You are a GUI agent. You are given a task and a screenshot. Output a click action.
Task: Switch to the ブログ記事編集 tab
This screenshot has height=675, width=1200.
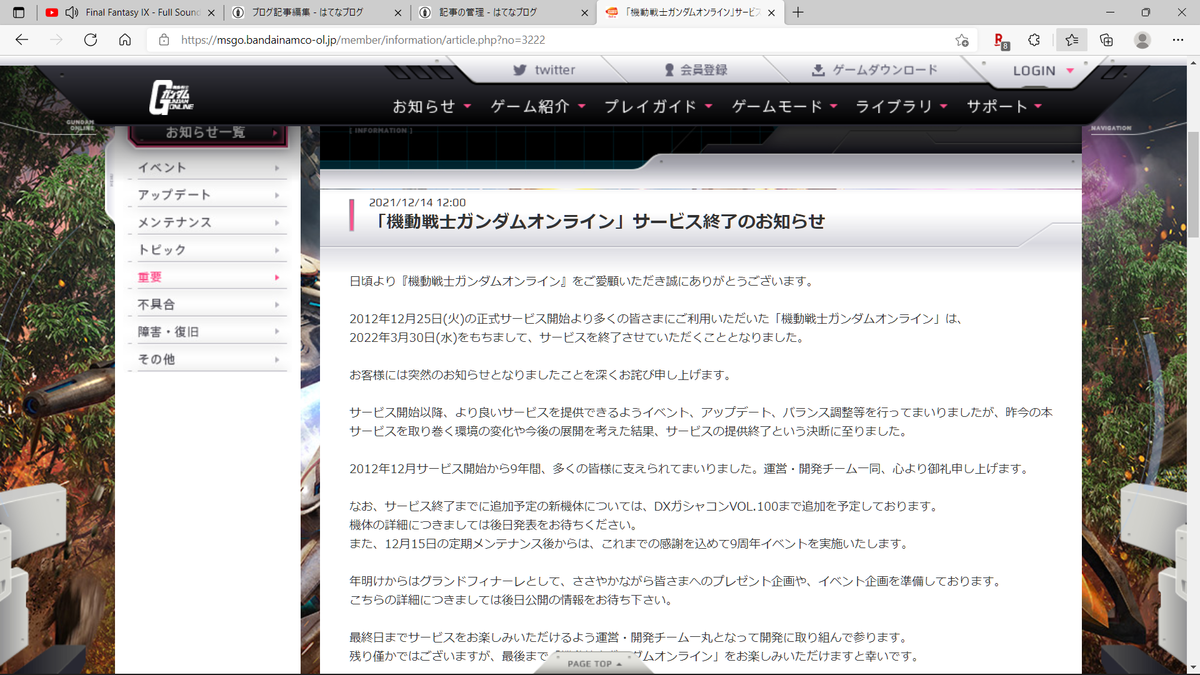[x=316, y=13]
